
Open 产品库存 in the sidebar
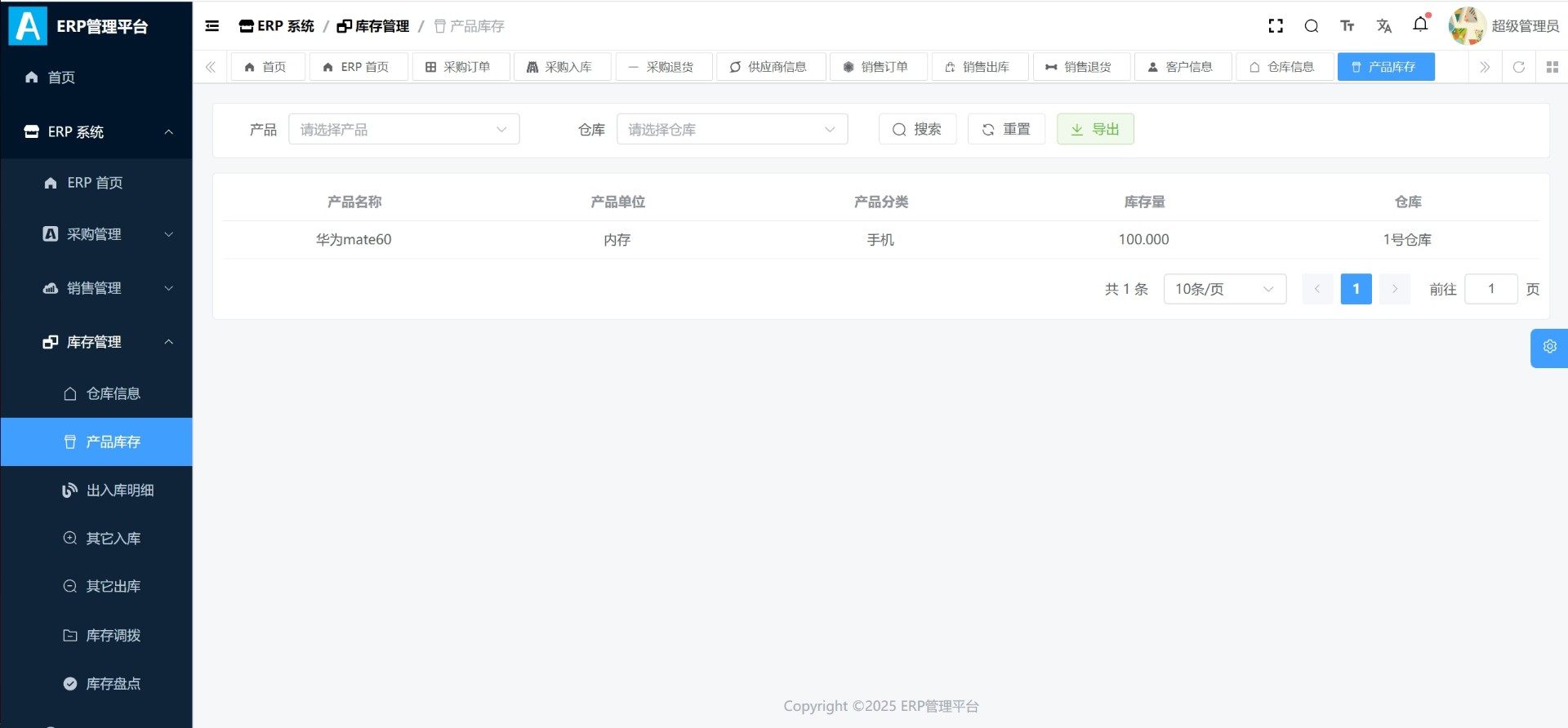pos(96,442)
